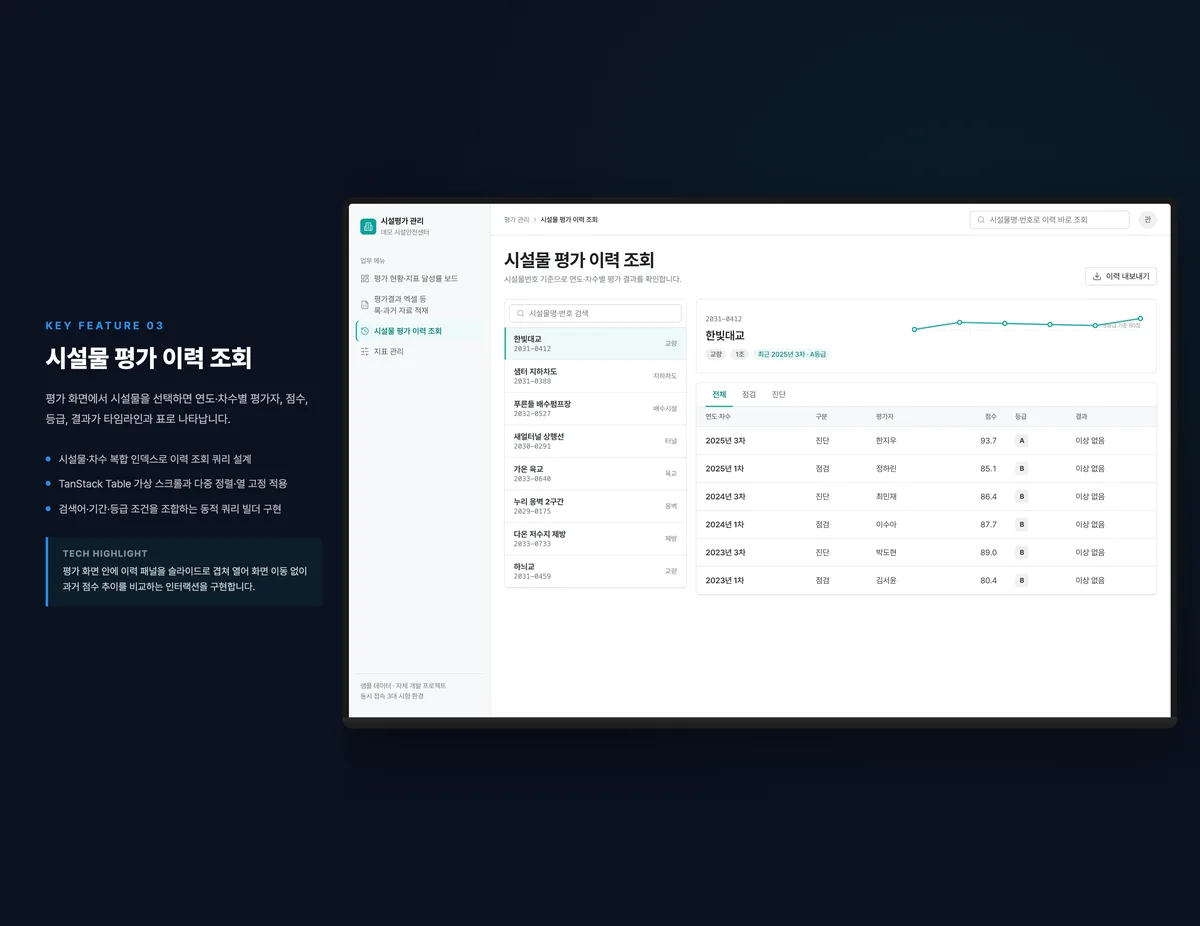The width and height of the screenshot is (1200, 926).
Task: Click evaluator name 박도현
Action: coord(886,552)
